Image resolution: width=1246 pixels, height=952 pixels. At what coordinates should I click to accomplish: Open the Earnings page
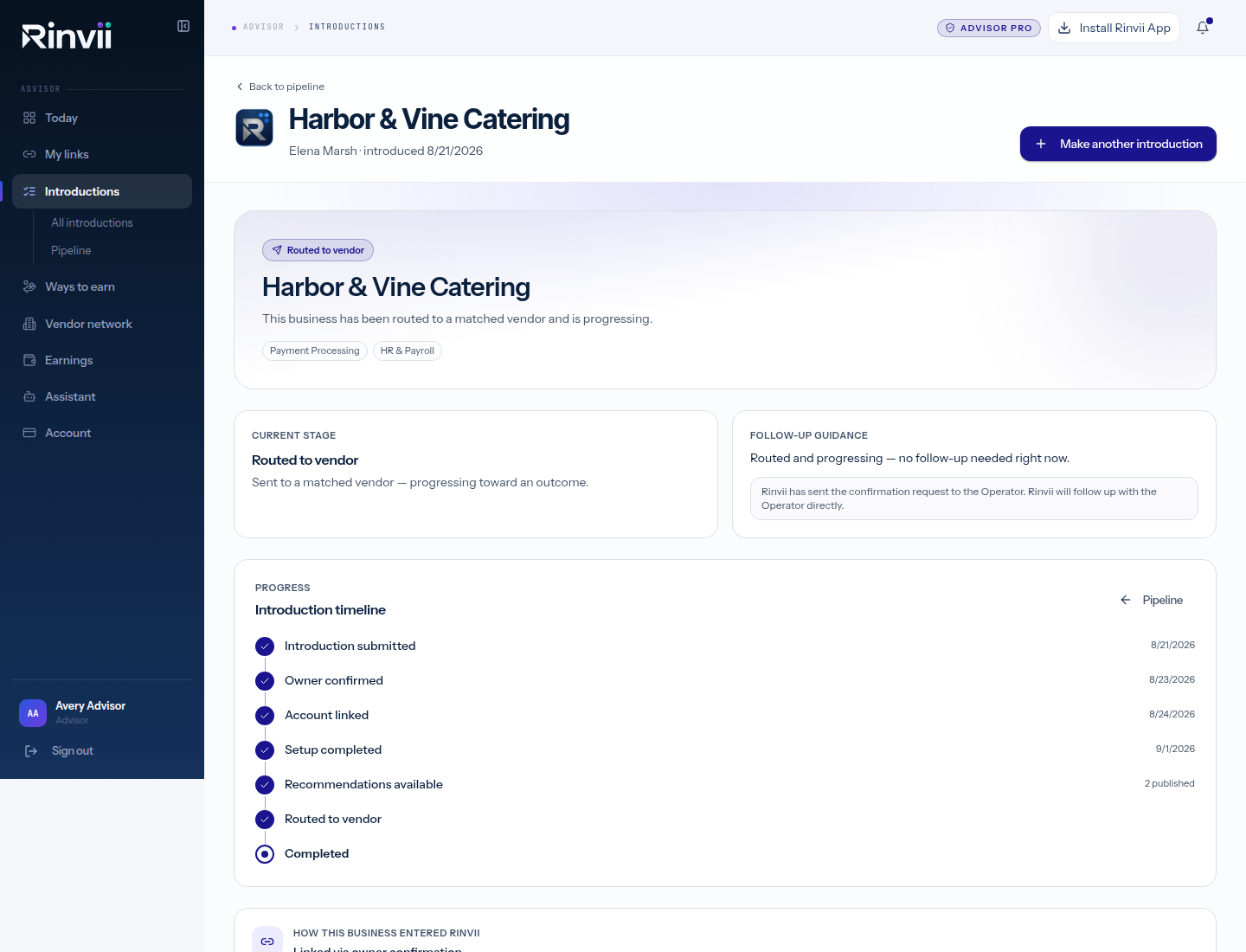(102, 360)
